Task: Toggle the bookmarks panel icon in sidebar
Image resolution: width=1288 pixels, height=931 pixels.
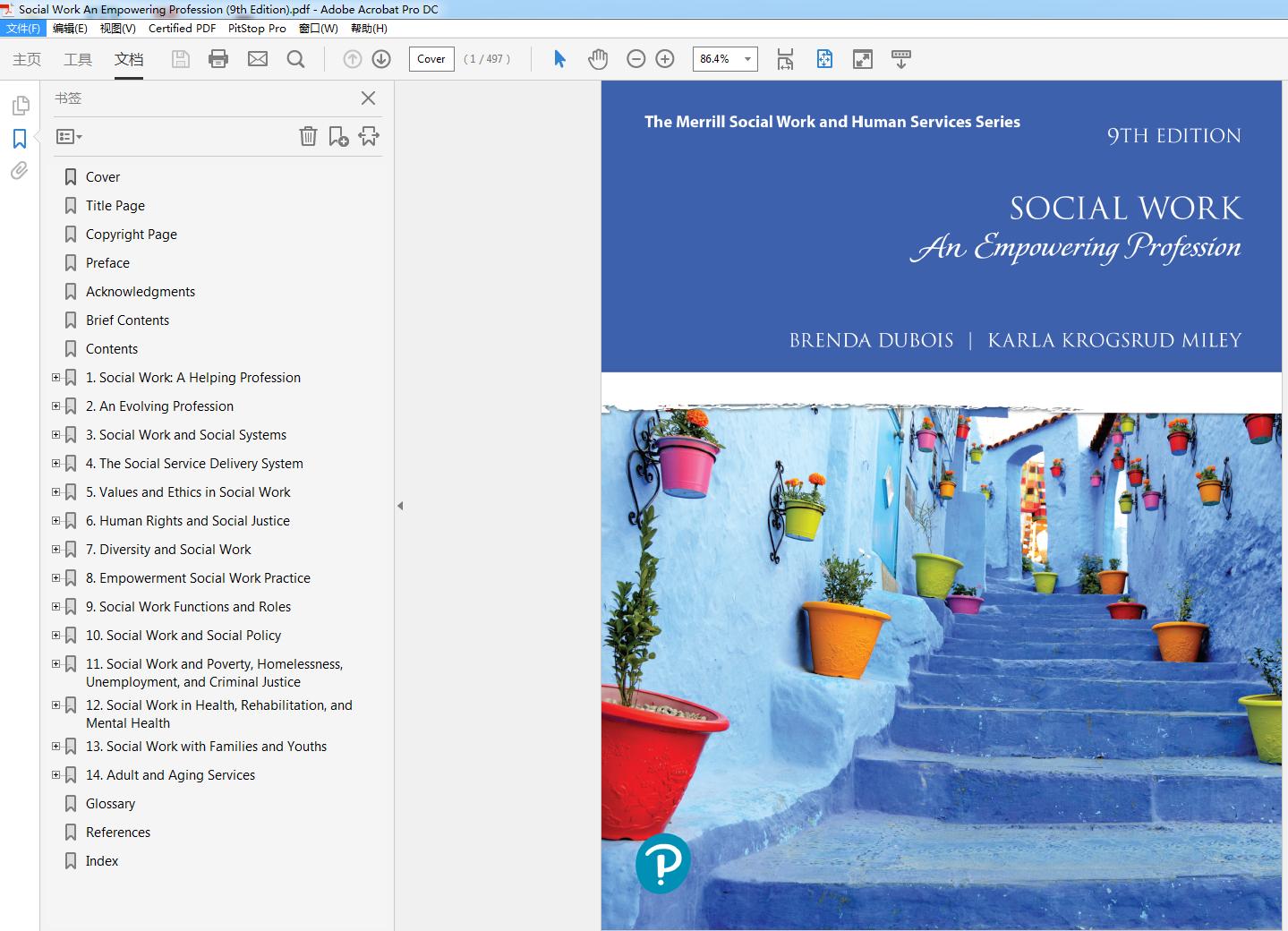Action: [20, 139]
